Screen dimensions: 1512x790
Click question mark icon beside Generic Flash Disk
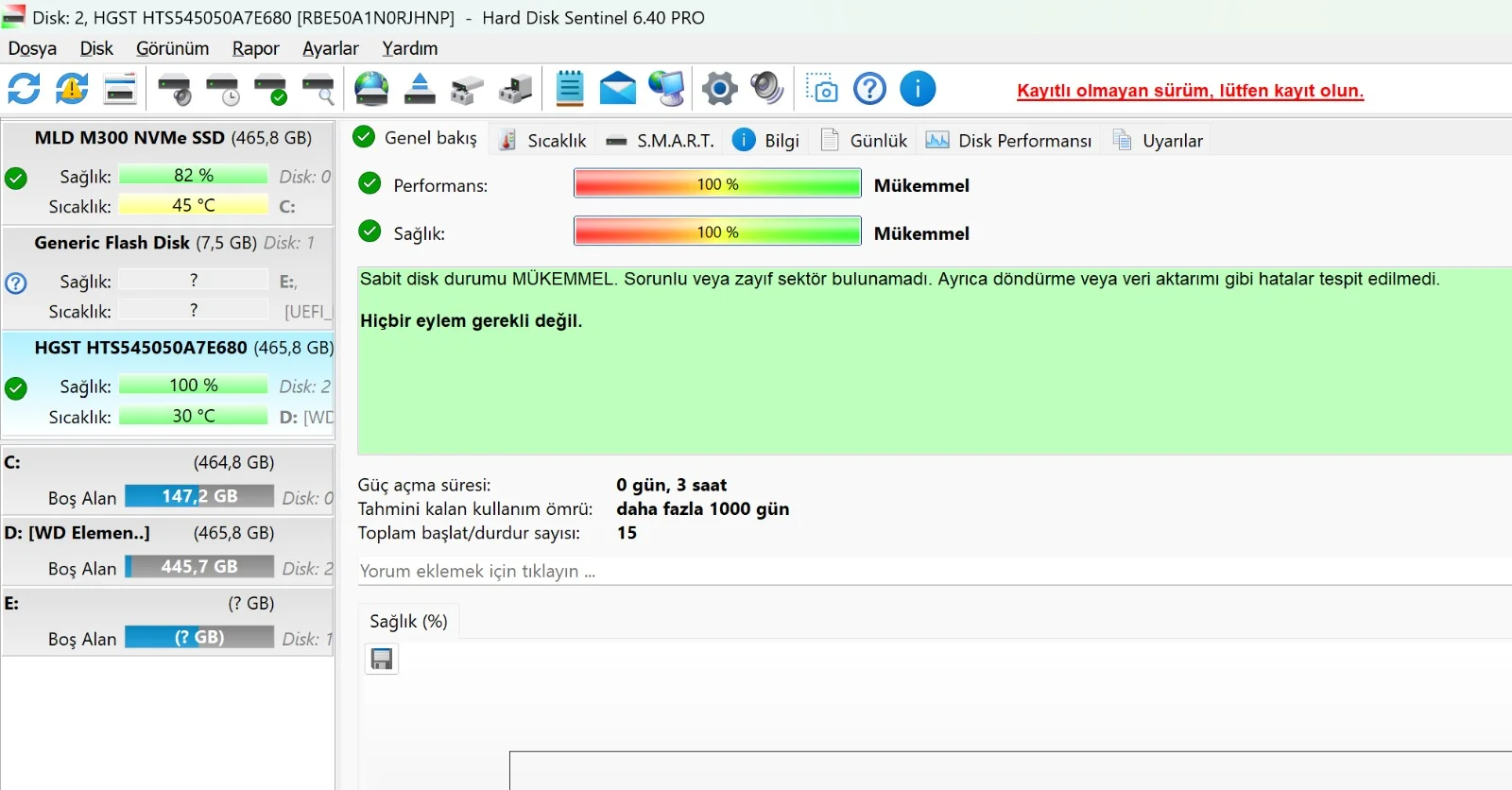[x=16, y=283]
